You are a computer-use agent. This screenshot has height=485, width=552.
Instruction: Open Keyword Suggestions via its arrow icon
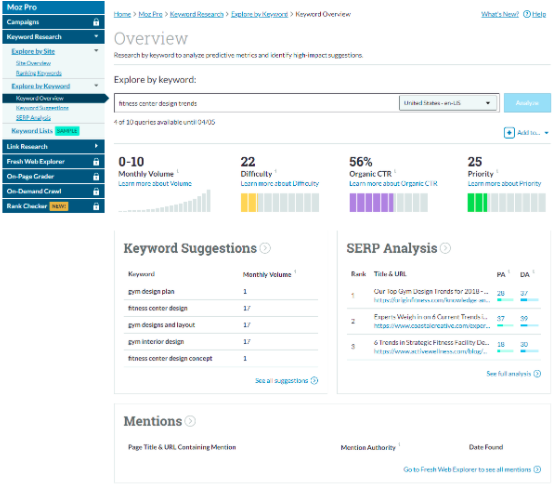click(x=265, y=248)
